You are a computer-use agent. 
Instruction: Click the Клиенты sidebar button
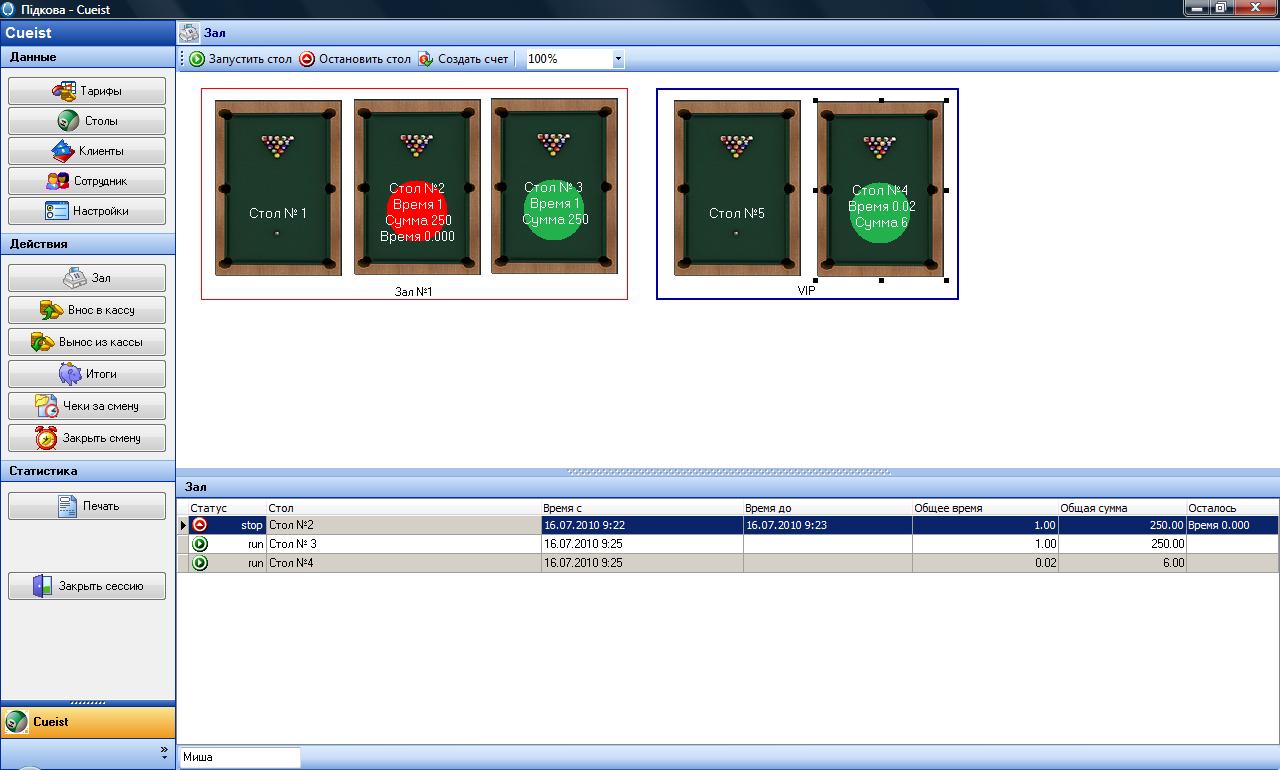[87, 151]
